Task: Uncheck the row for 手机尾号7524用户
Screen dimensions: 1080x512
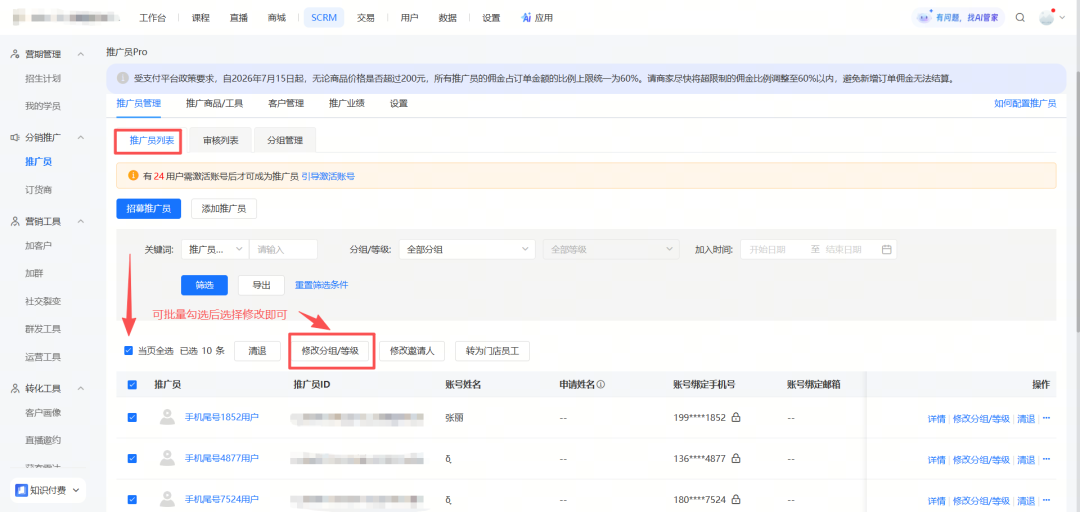Action: pos(132,500)
